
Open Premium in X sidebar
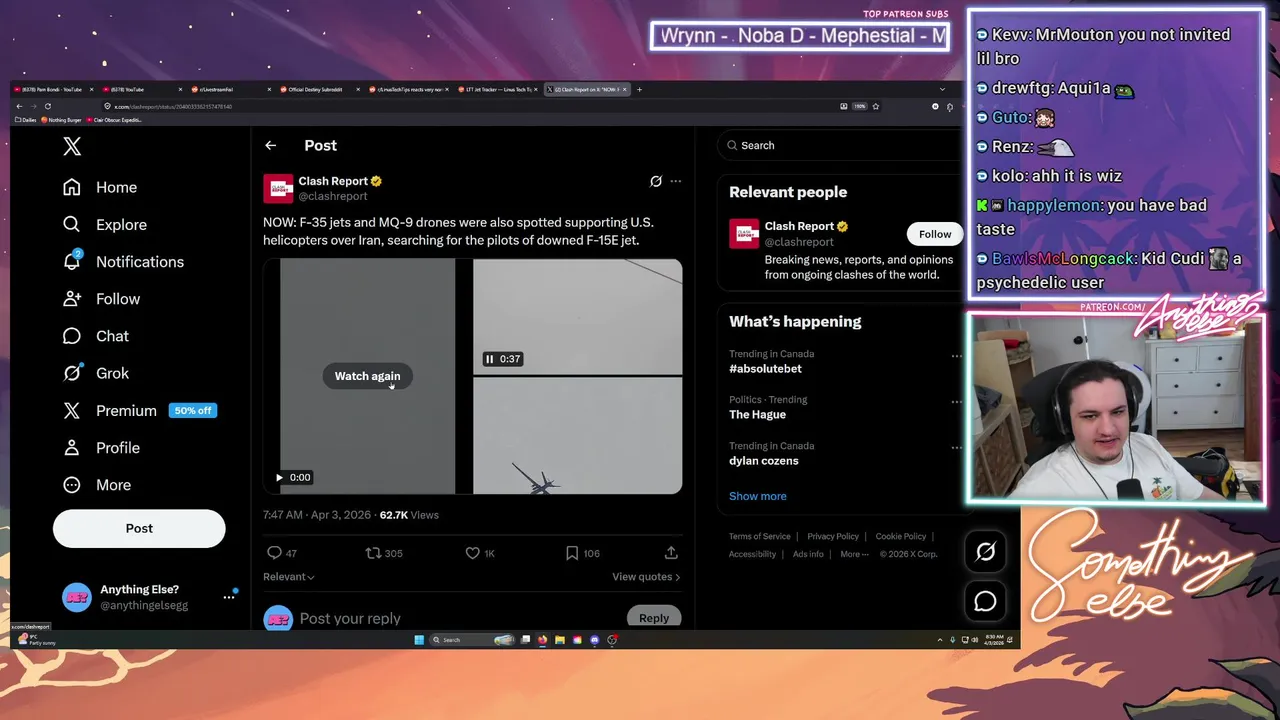point(110,411)
